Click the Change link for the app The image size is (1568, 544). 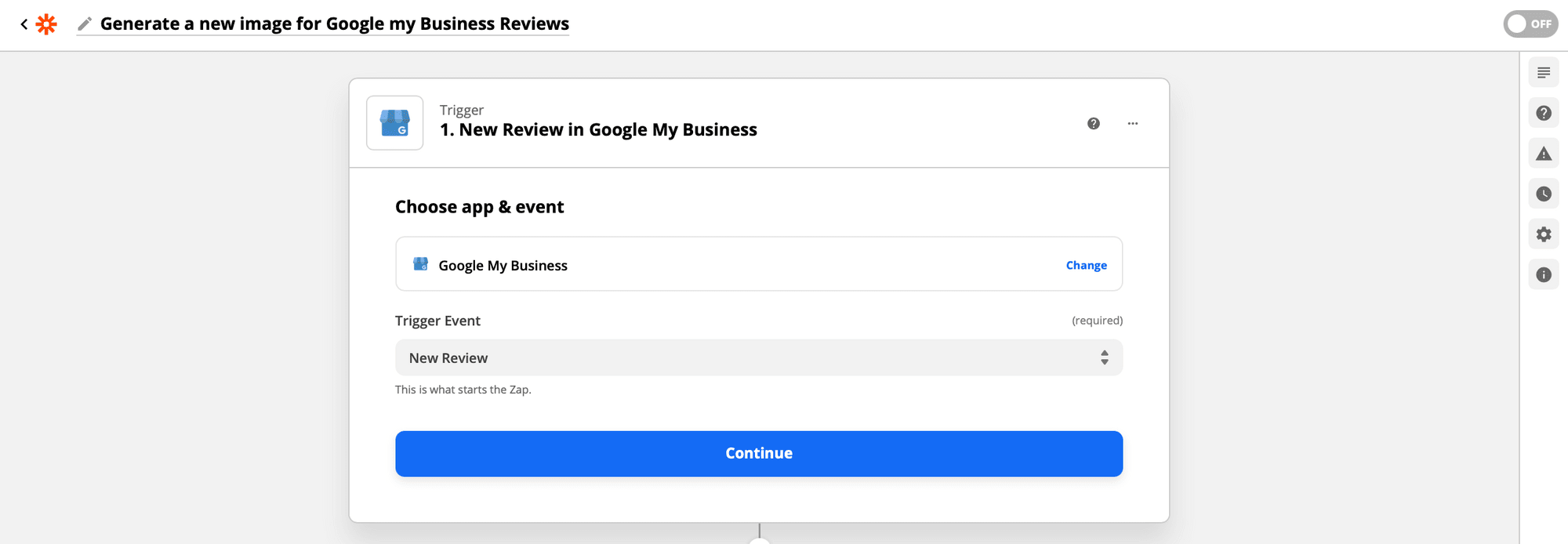1087,265
